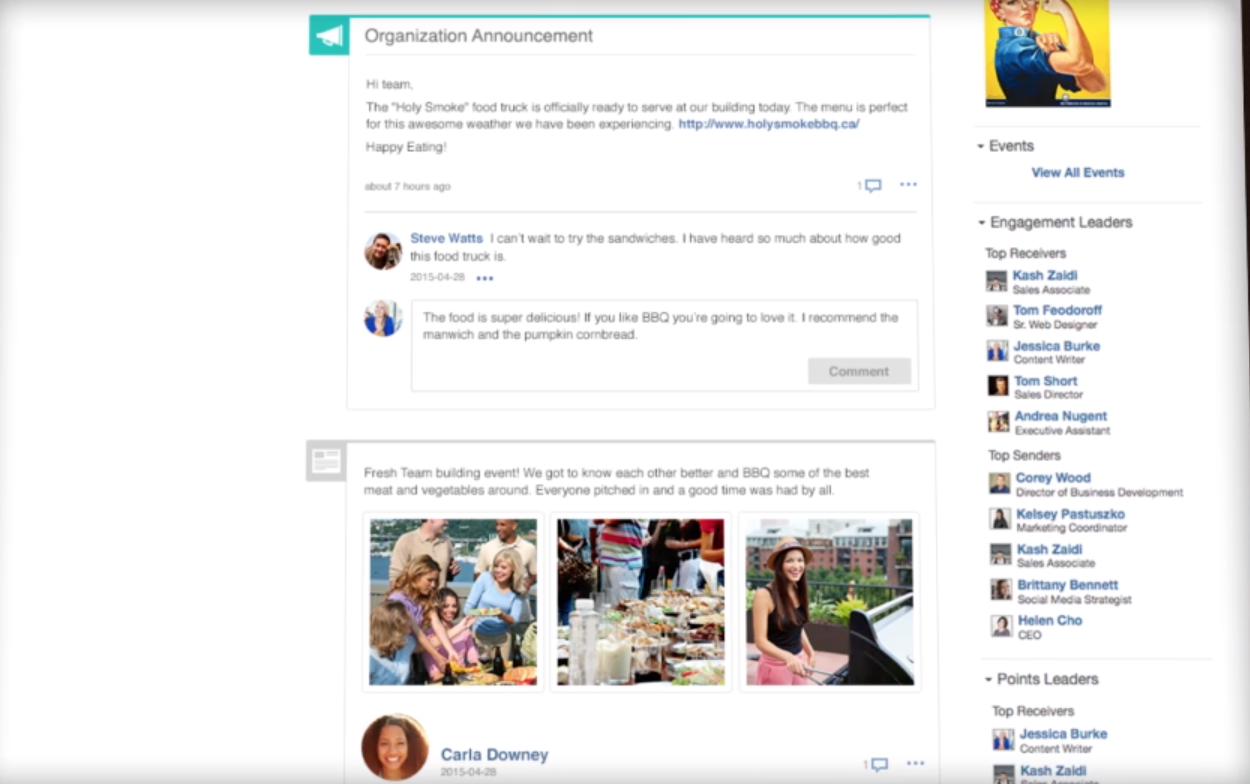
Task: Open the woman grilling photo thumbnail
Action: (x=829, y=601)
